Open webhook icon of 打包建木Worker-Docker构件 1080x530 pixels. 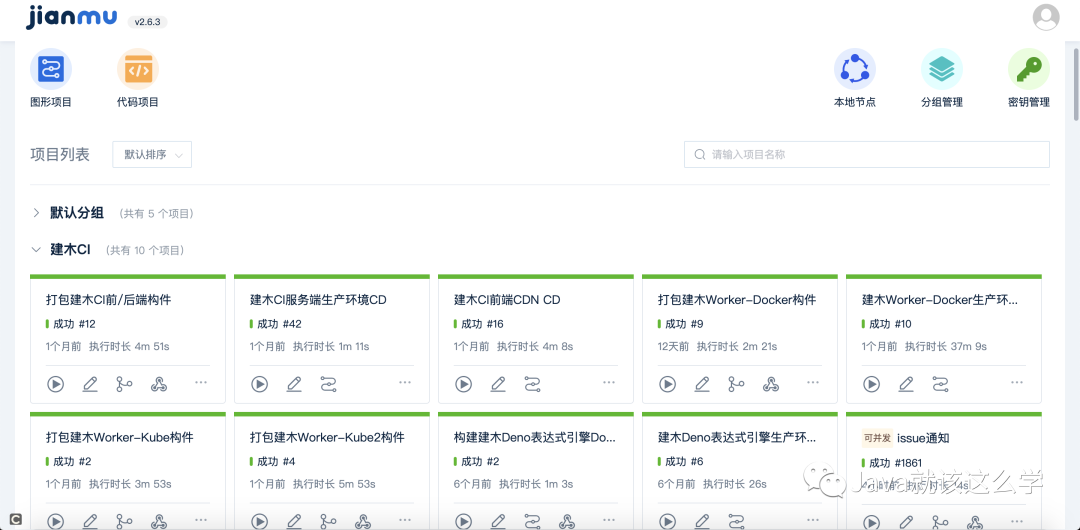(x=771, y=384)
